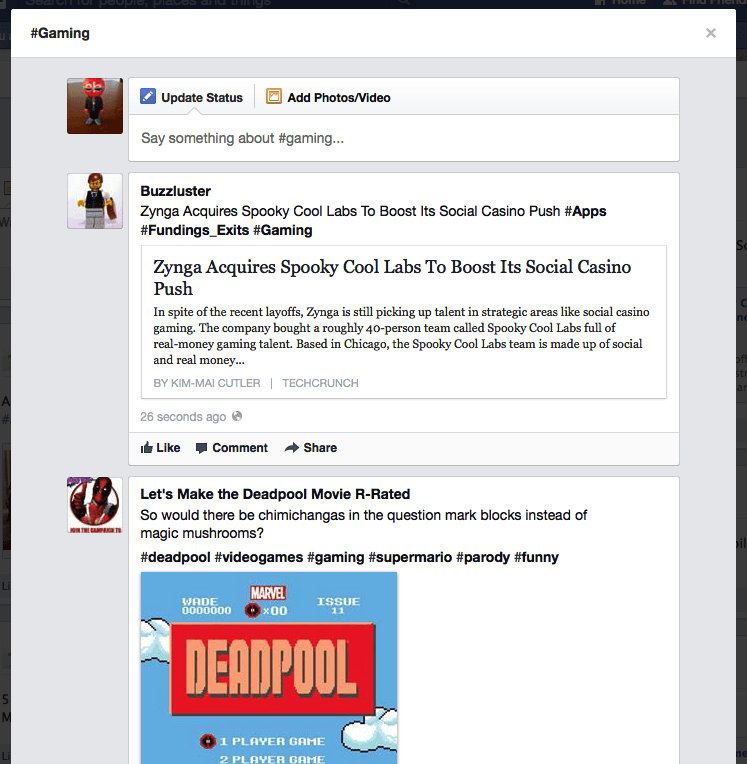The image size is (747, 764).
Task: Click the TECHCRUNCH source label
Action: pyautogui.click(x=320, y=383)
